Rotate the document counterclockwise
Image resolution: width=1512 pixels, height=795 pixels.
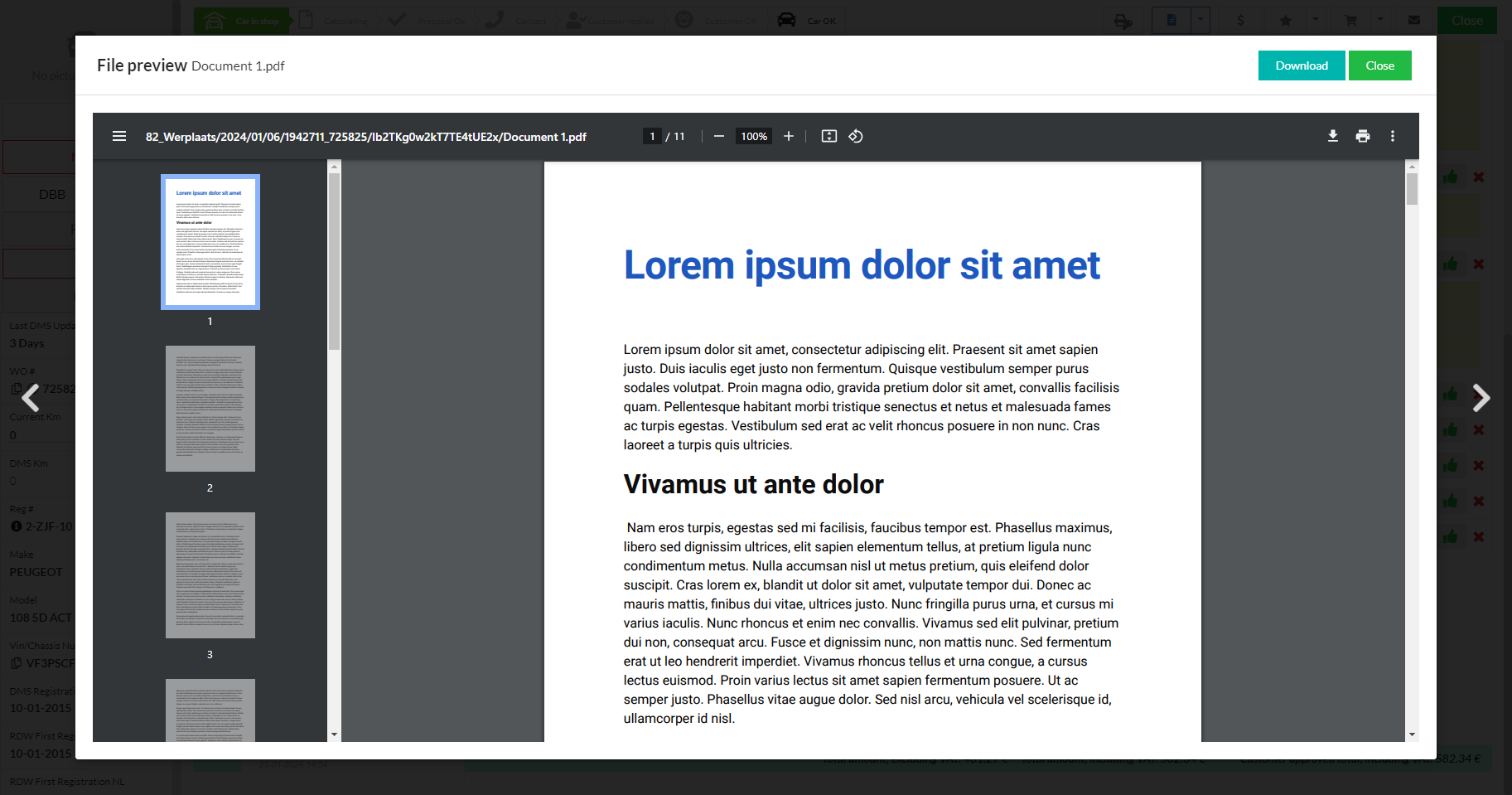click(x=856, y=136)
